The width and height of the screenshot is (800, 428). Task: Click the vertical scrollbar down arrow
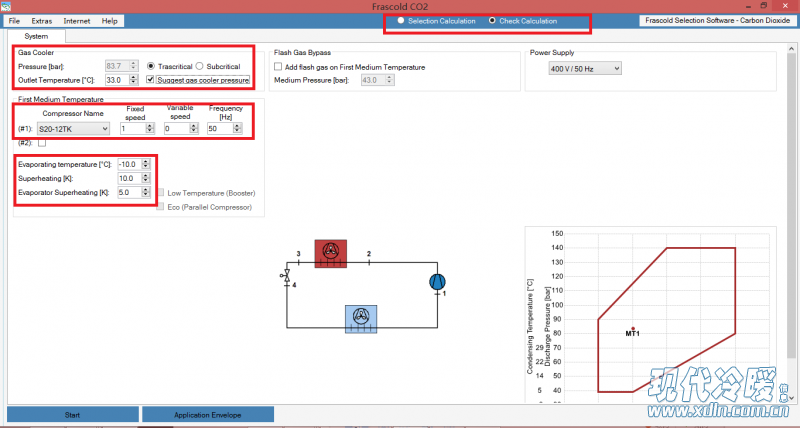coord(791,398)
